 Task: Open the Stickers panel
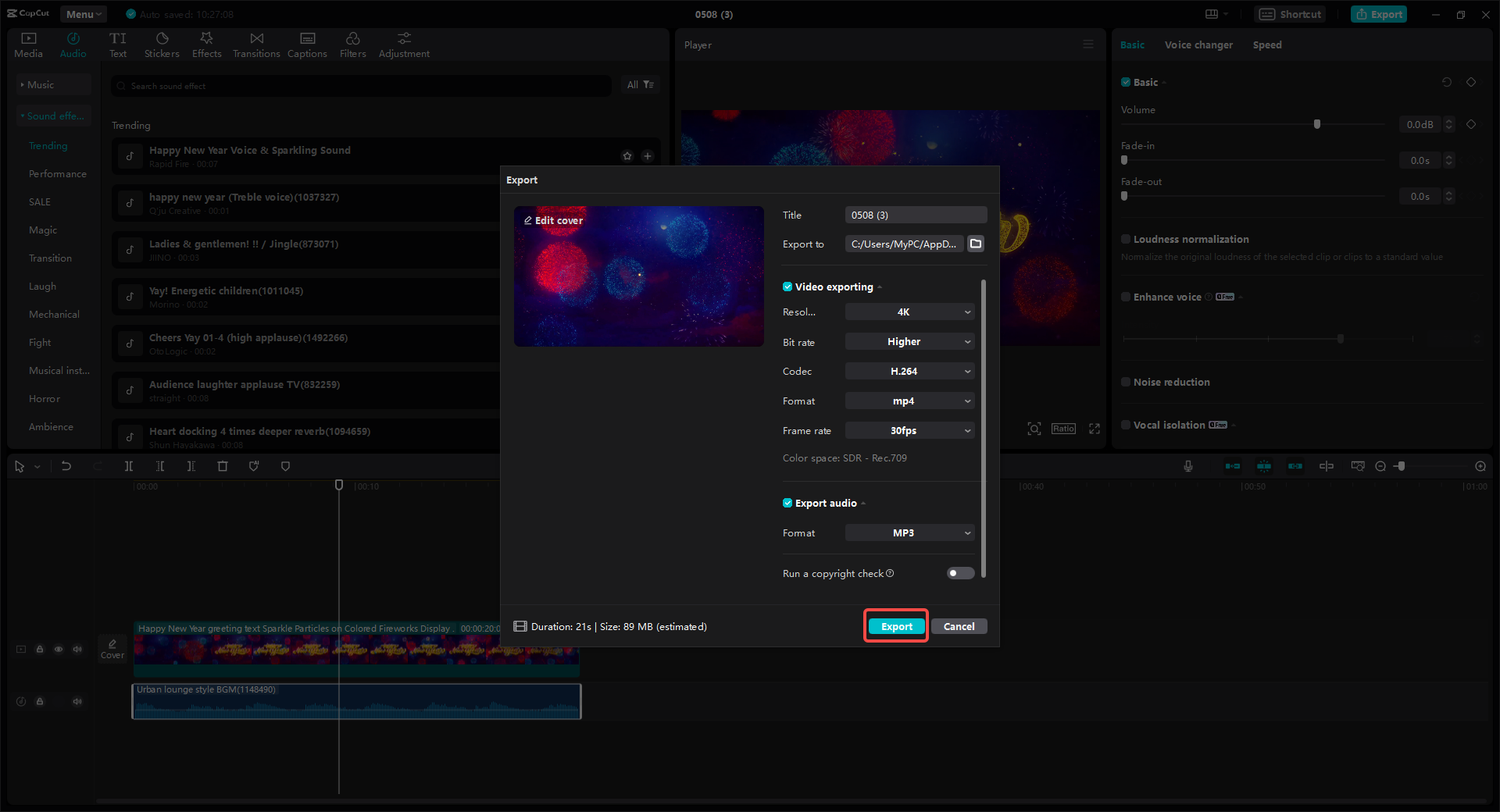162,43
